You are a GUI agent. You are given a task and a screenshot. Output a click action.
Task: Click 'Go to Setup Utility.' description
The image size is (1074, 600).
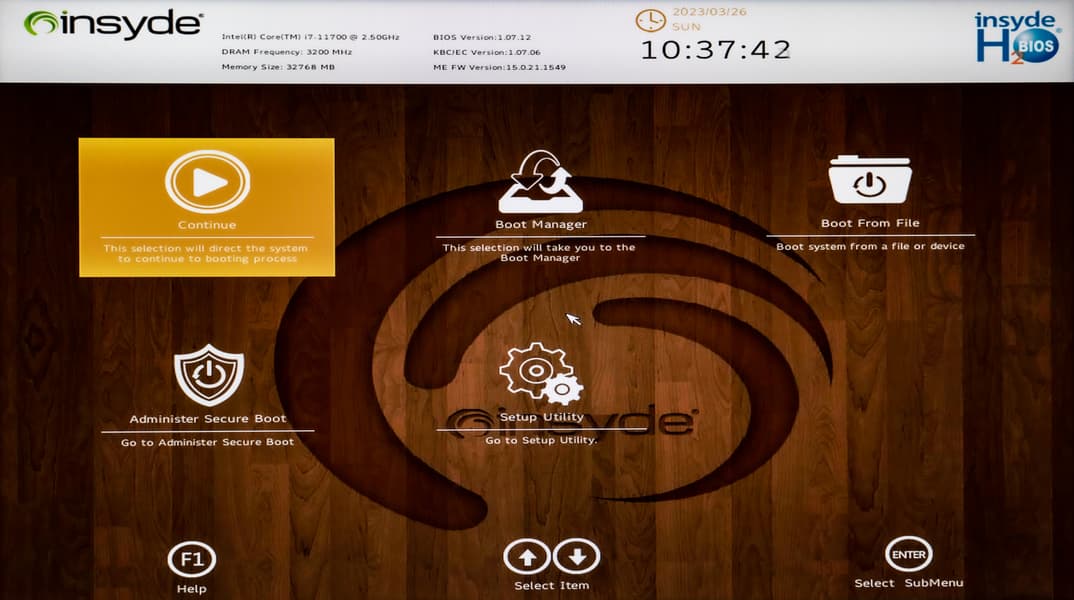click(x=542, y=440)
